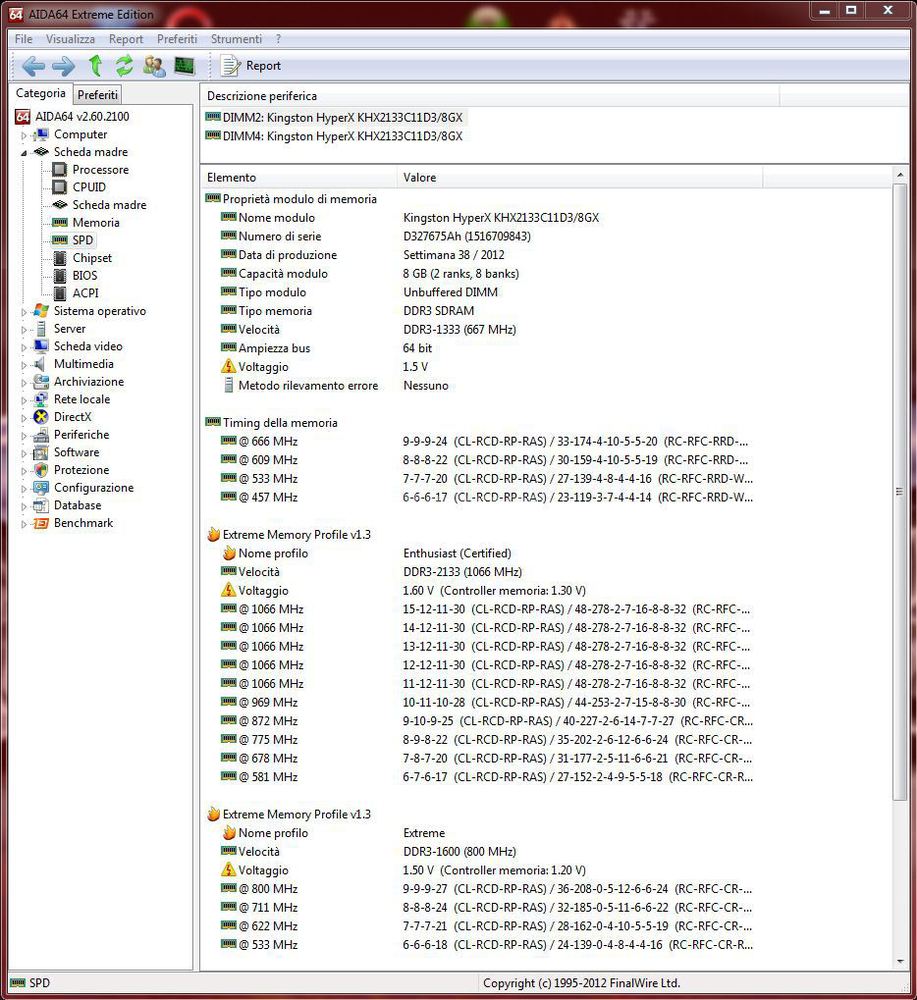Switch to the Categoria tab

pos(41,93)
